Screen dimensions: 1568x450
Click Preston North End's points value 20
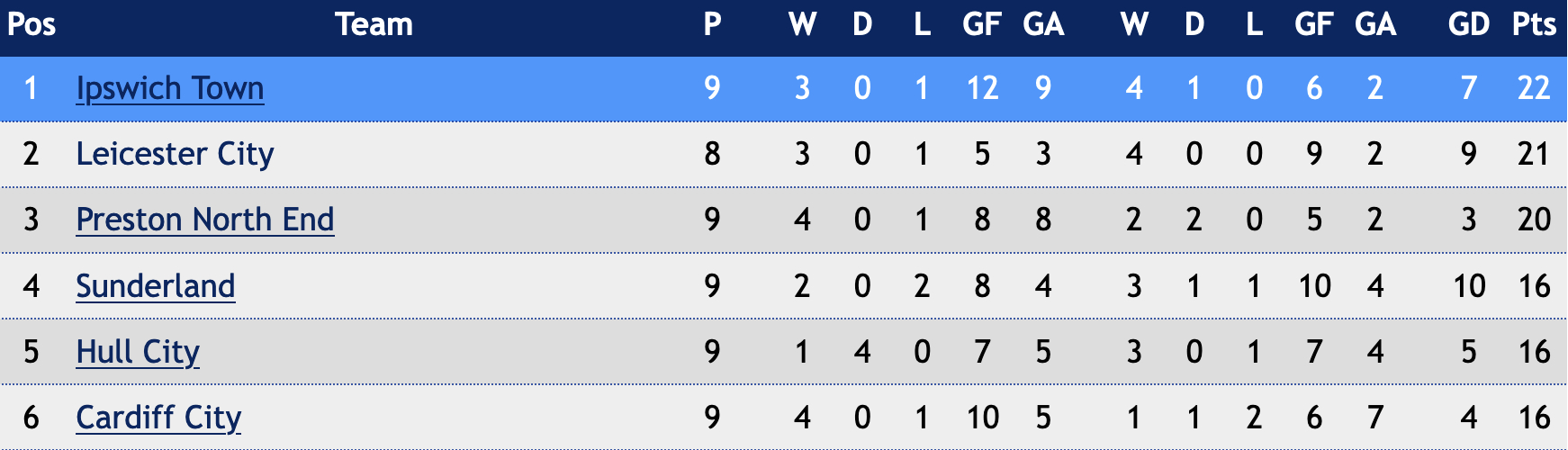tap(1534, 220)
